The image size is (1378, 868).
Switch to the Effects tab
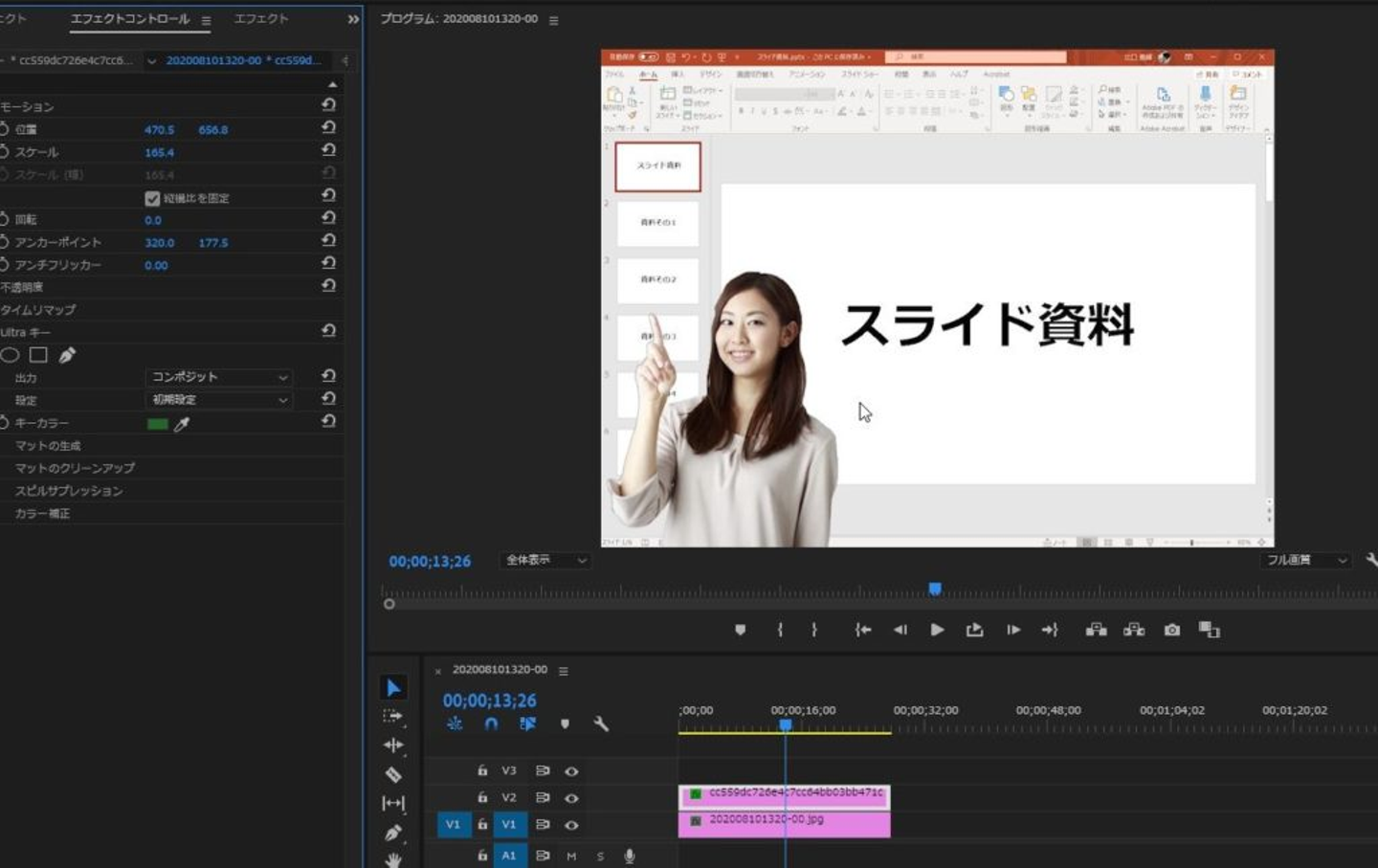261,19
